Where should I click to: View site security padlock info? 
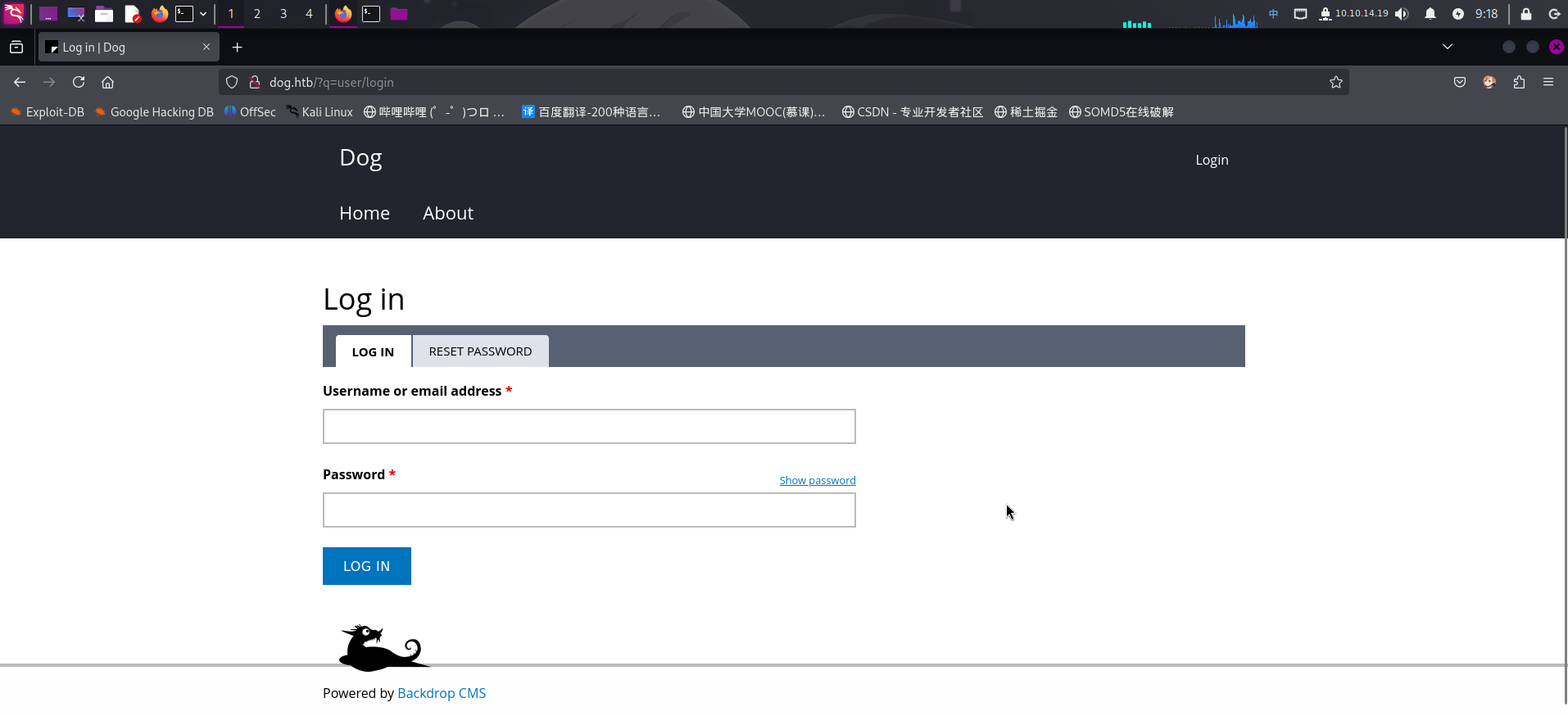[255, 82]
